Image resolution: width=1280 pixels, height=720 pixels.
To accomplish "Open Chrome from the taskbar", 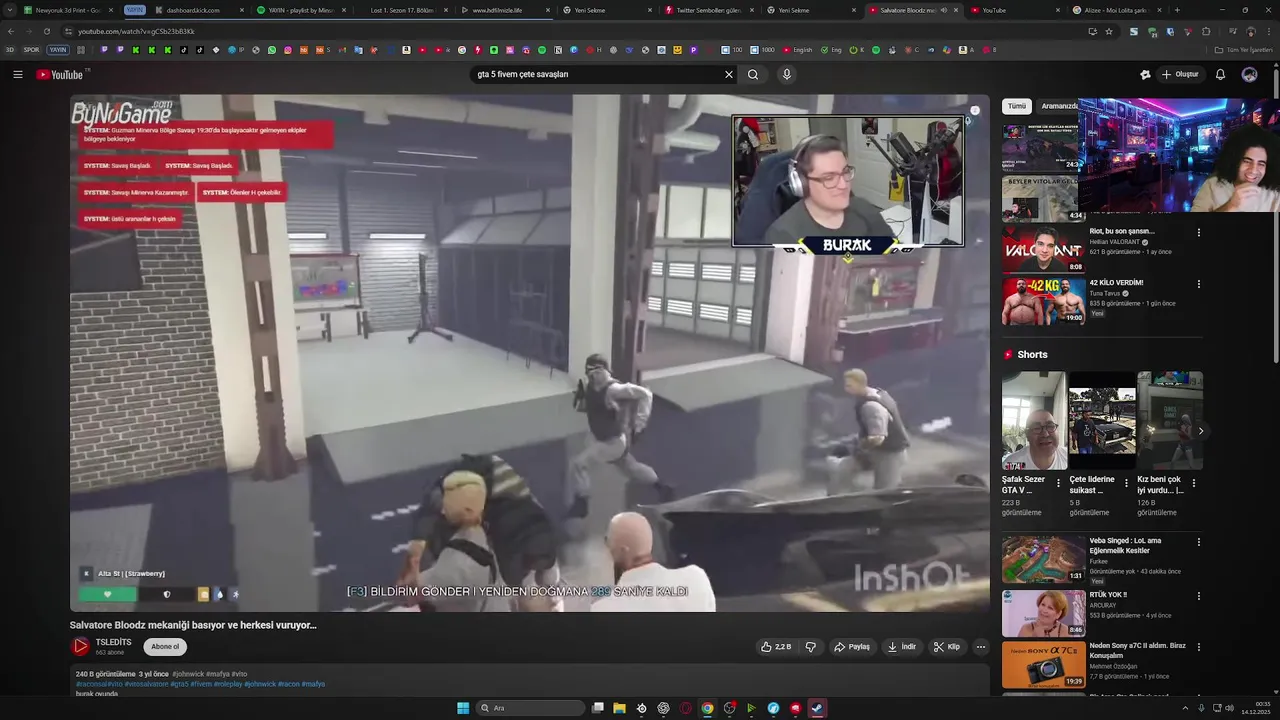I will (707, 708).
